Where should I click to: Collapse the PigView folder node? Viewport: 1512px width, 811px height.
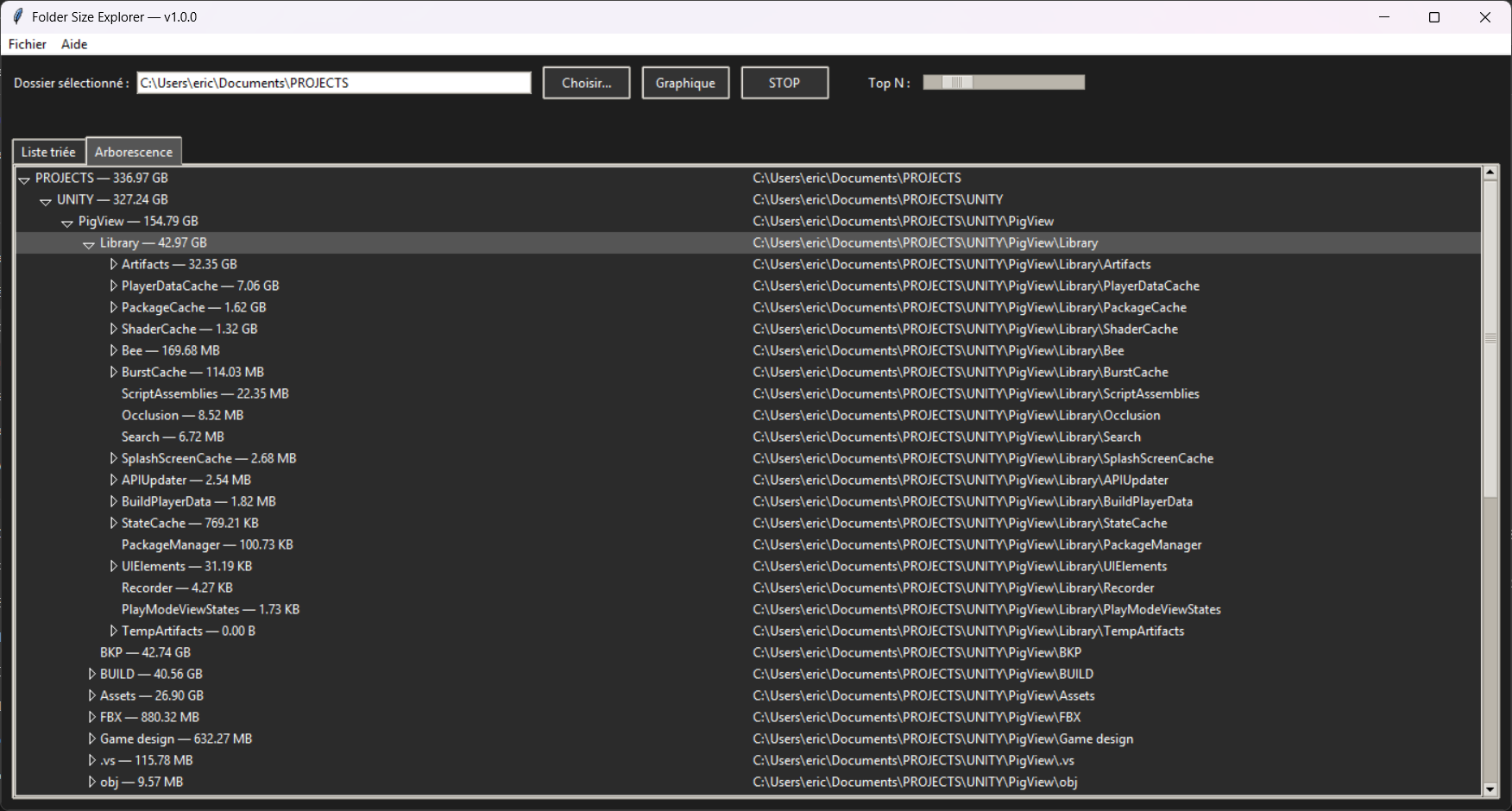click(x=67, y=223)
